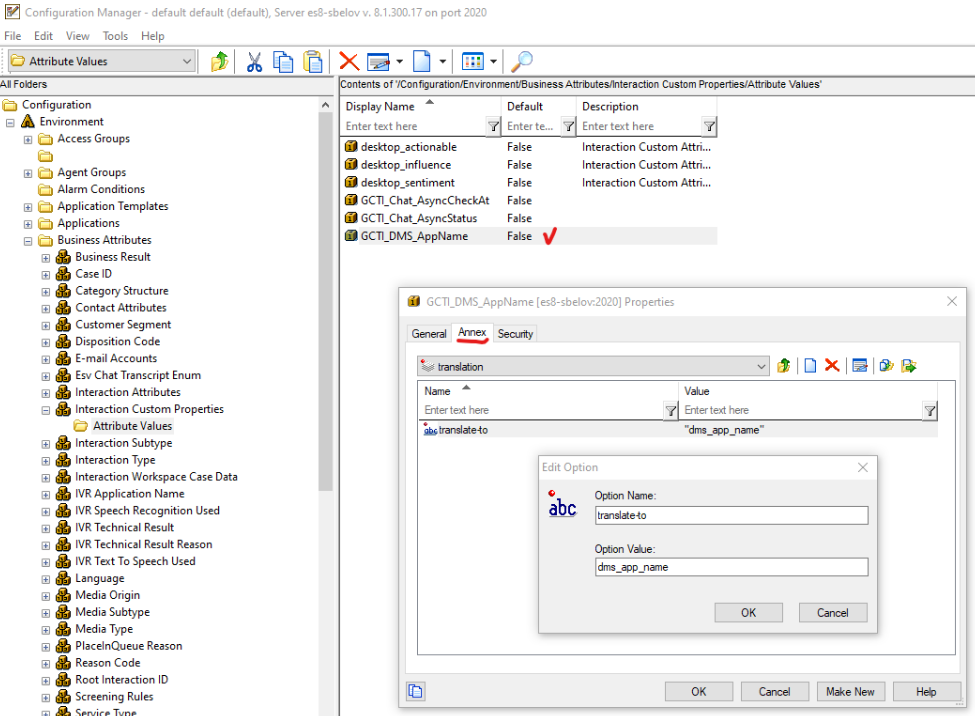The image size is (975, 716).
Task: Switch to the Security tab
Action: tap(515, 334)
